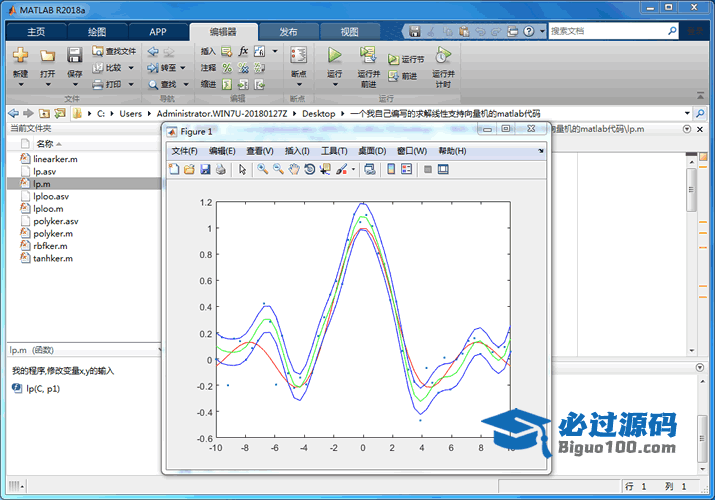Switch to the View (视图) tab
Screen dimensions: 715x500
point(350,32)
